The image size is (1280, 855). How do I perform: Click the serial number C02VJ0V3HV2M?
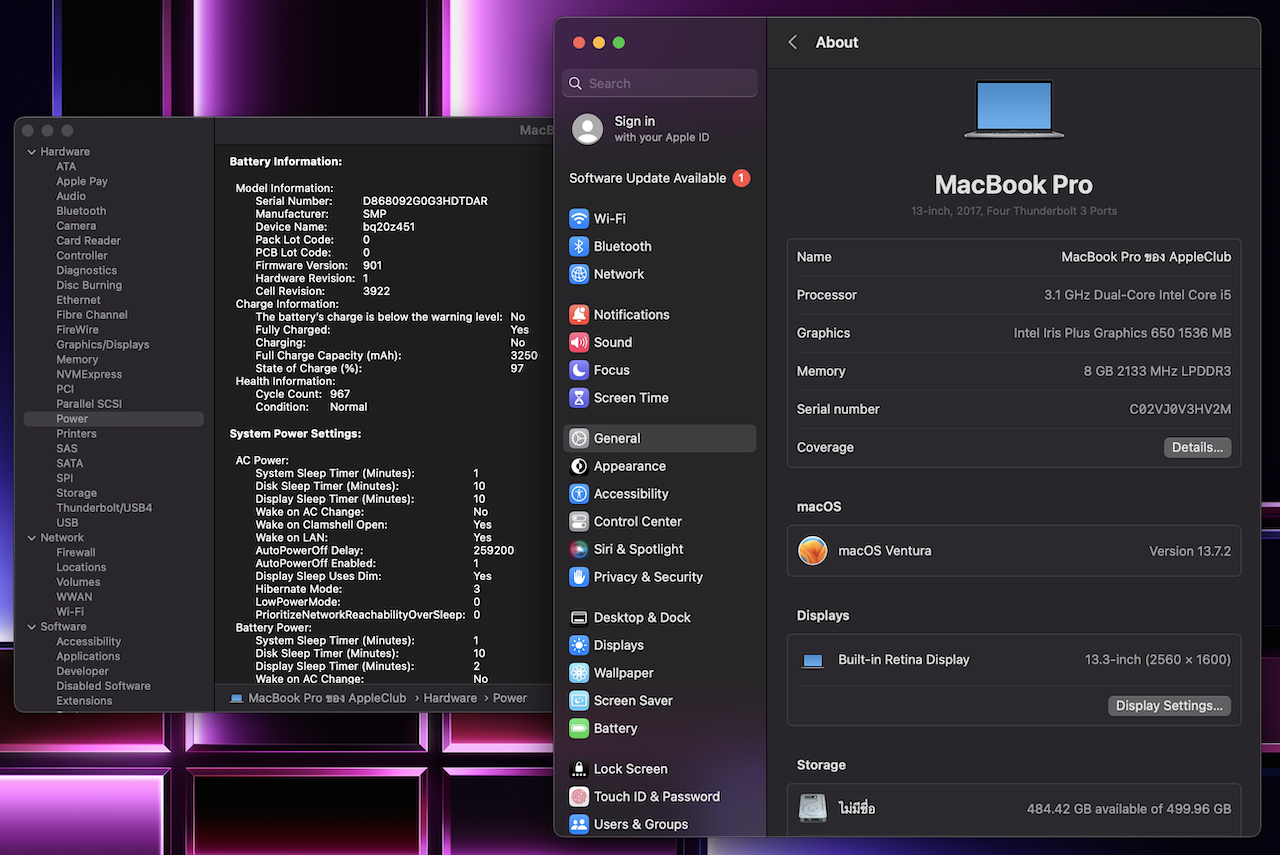1180,409
